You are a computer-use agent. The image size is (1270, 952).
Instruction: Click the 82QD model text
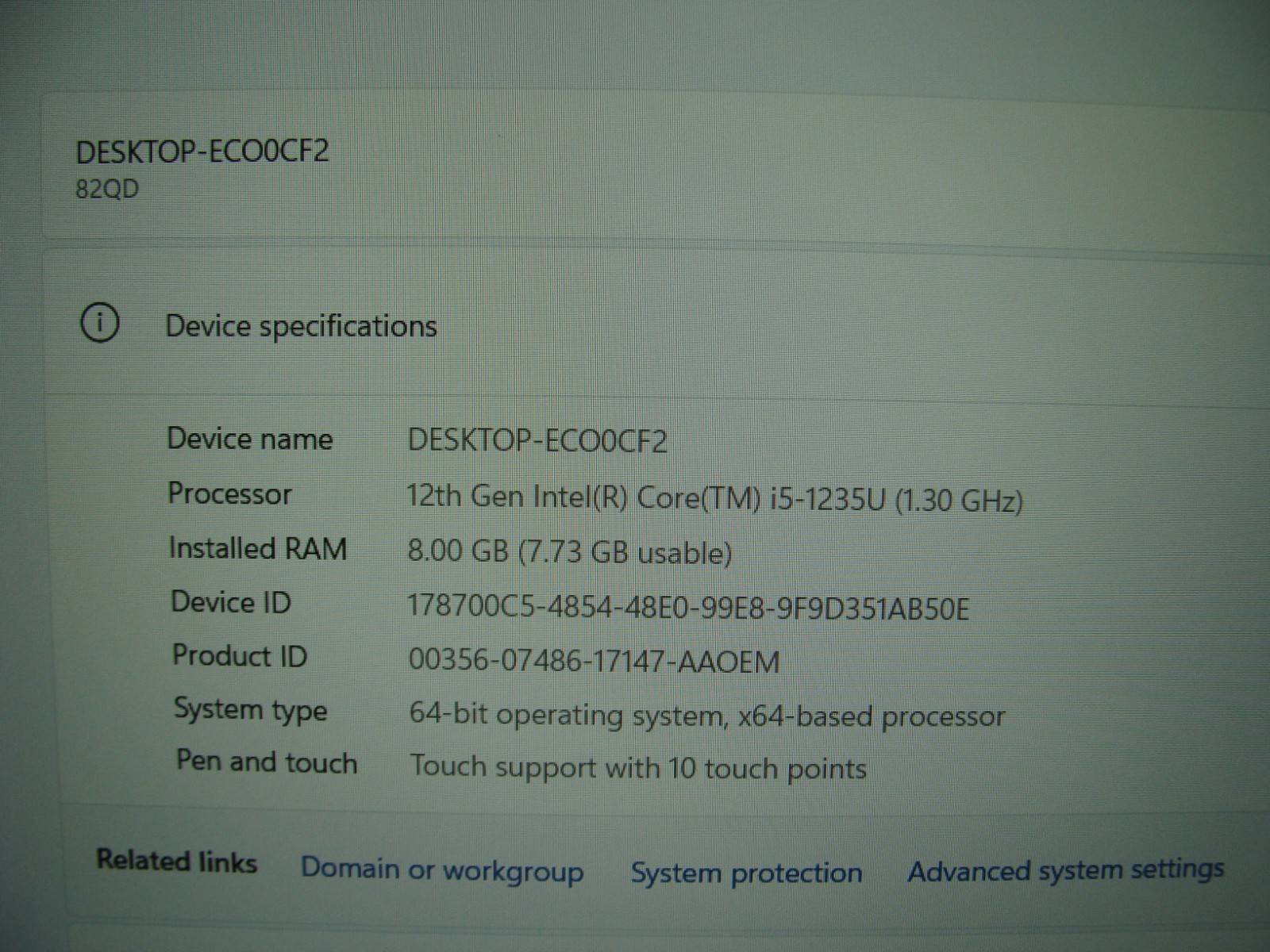(x=106, y=189)
